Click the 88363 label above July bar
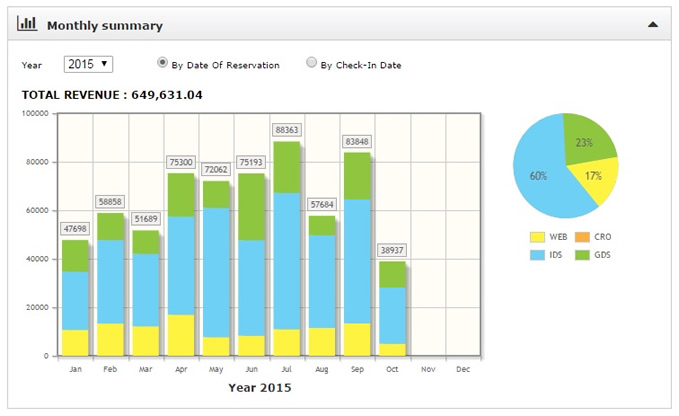Image resolution: width=679 pixels, height=416 pixels. pyautogui.click(x=287, y=130)
